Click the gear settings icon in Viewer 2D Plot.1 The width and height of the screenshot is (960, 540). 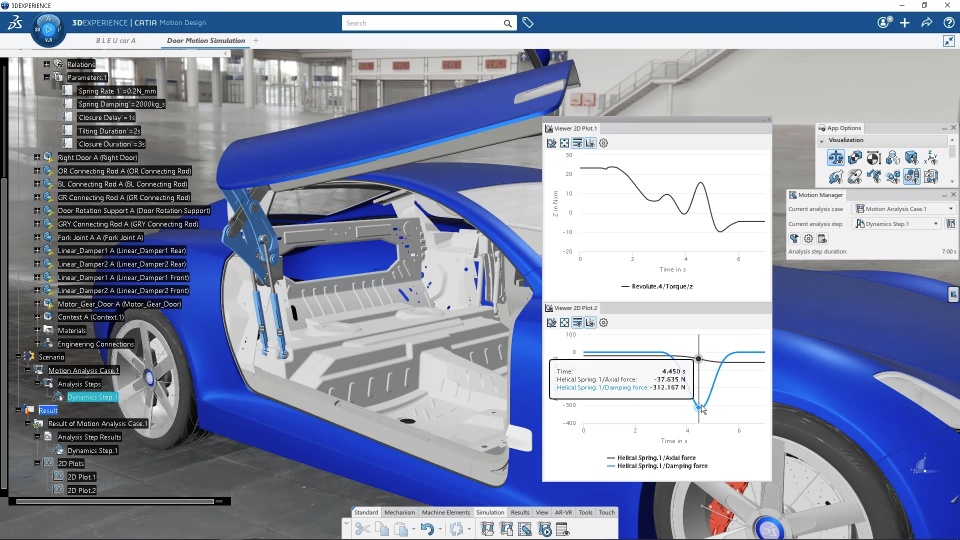(x=604, y=143)
